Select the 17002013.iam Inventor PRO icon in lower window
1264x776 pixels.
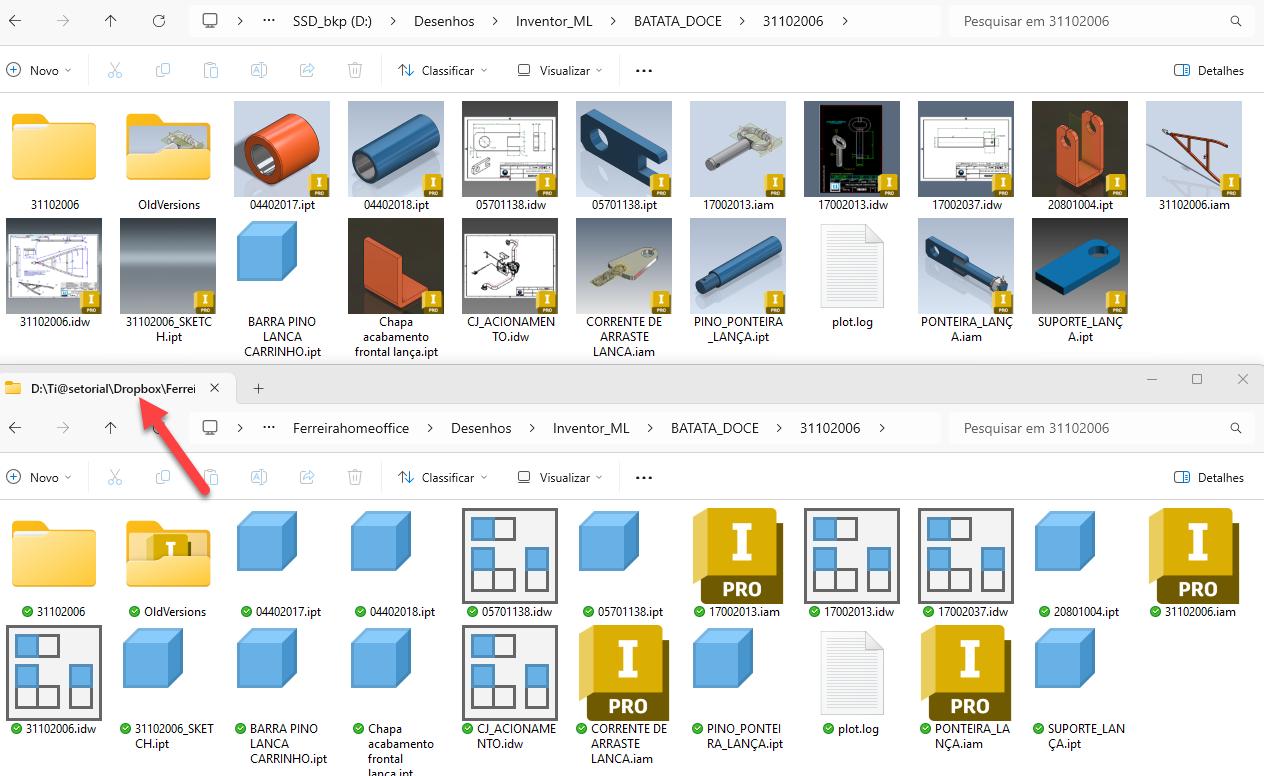[738, 555]
